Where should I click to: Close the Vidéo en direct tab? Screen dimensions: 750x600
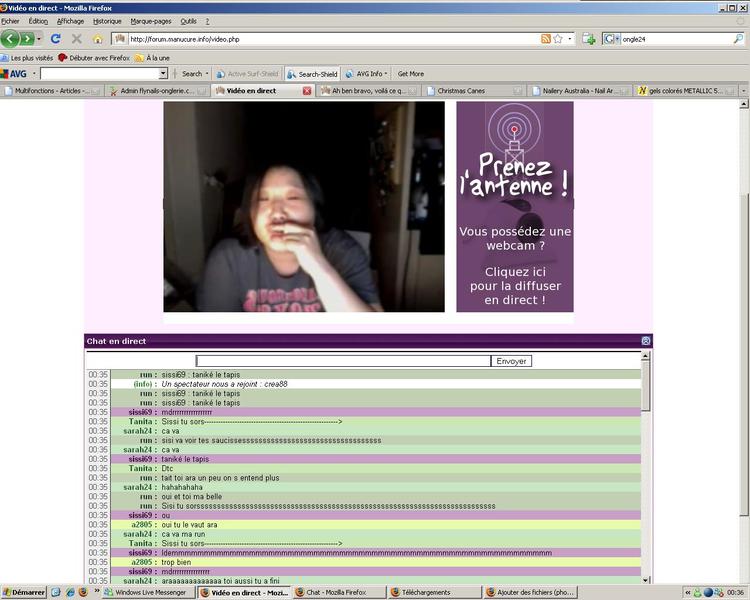point(307,91)
